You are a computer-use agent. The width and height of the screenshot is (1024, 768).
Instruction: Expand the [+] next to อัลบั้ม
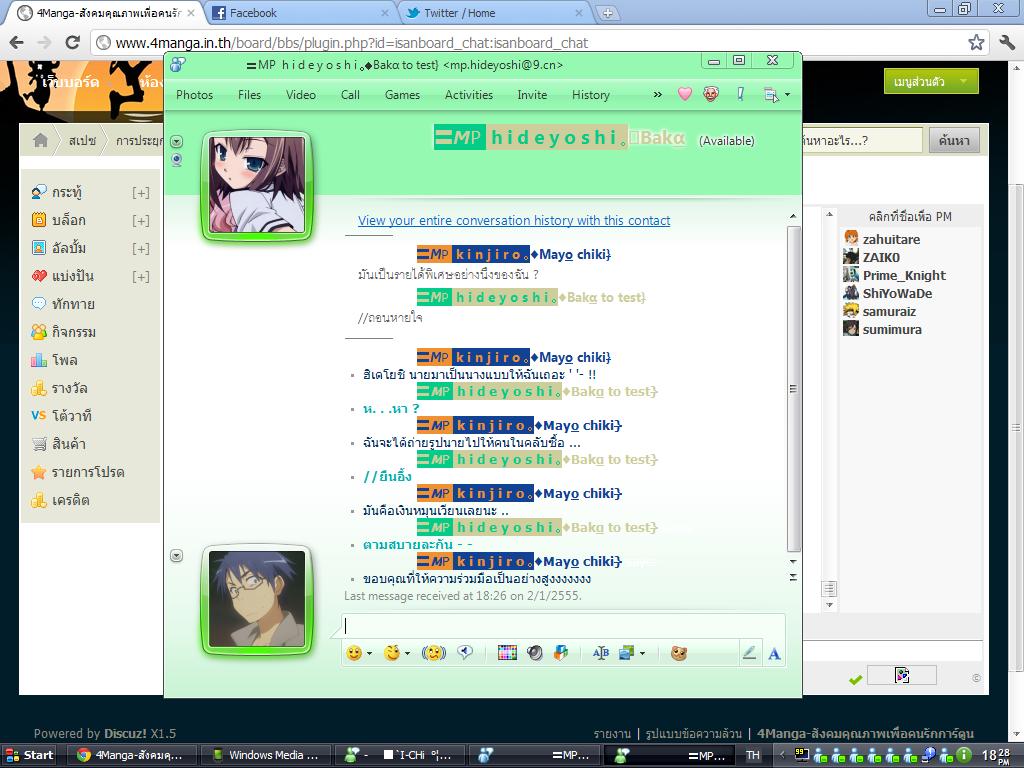click(140, 249)
